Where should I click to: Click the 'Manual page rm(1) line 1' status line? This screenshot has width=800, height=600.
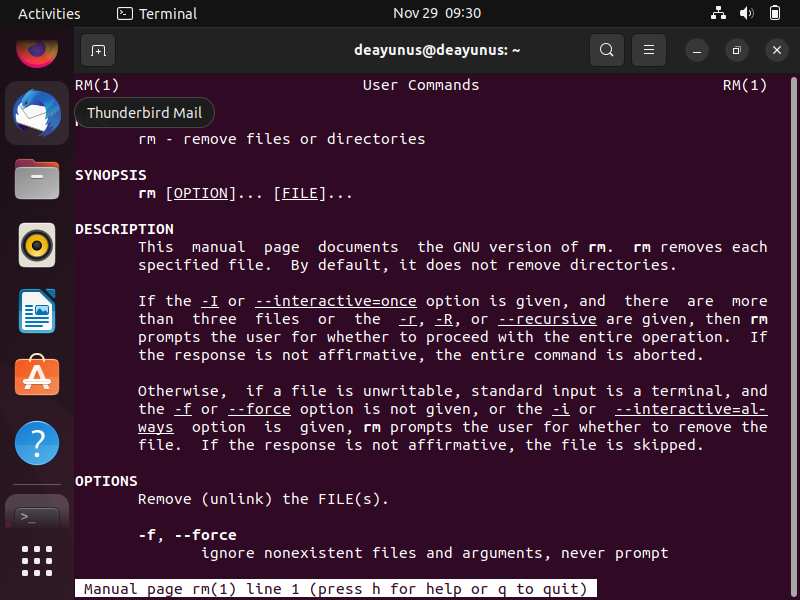point(335,589)
